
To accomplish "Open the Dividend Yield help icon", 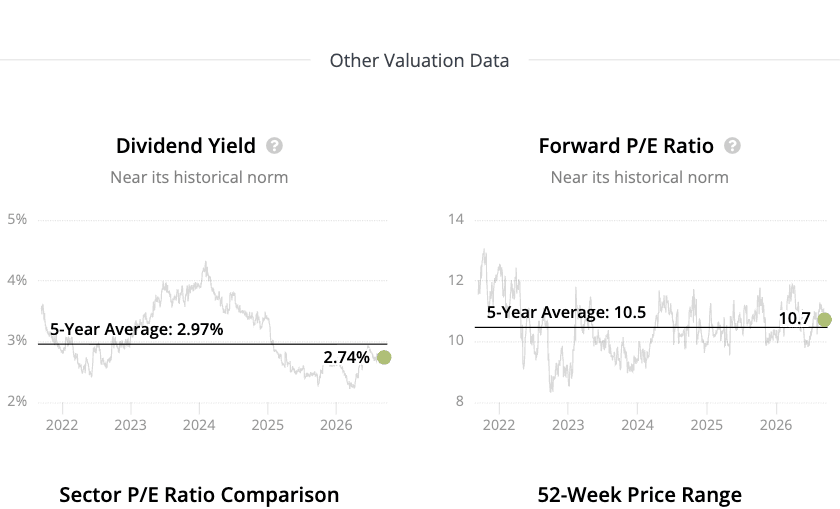I will tap(274, 146).
